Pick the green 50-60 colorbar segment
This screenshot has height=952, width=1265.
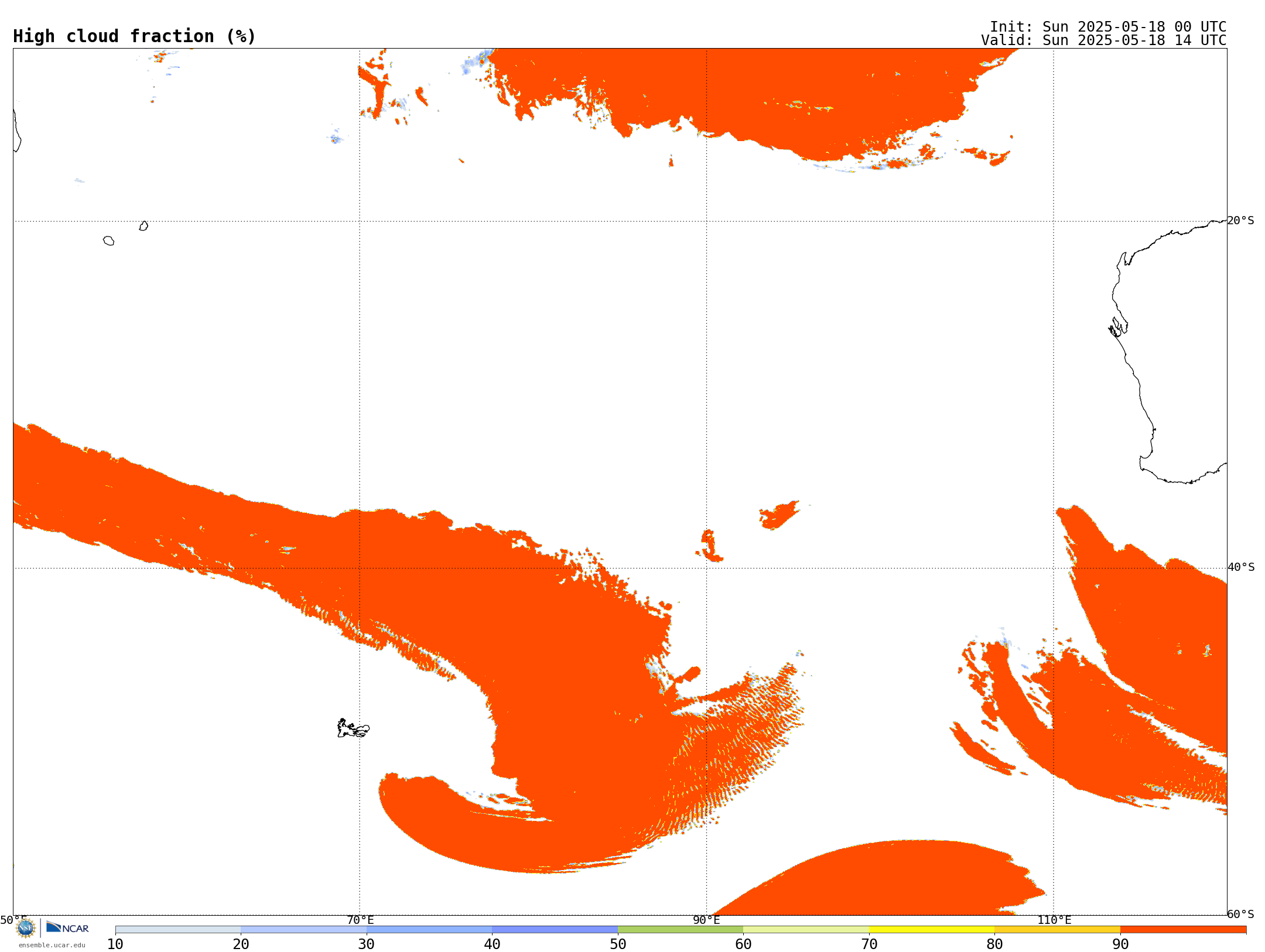pos(681,930)
